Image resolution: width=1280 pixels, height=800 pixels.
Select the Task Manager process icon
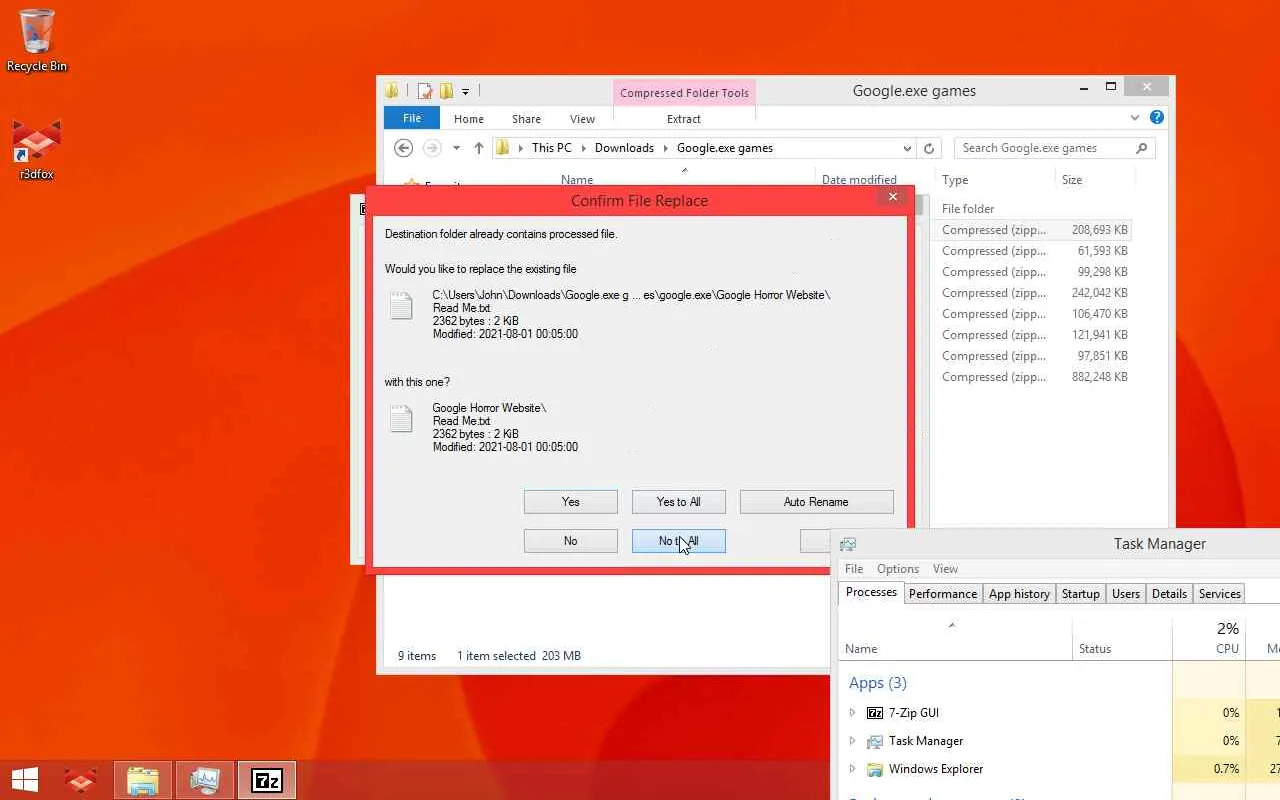click(x=875, y=741)
